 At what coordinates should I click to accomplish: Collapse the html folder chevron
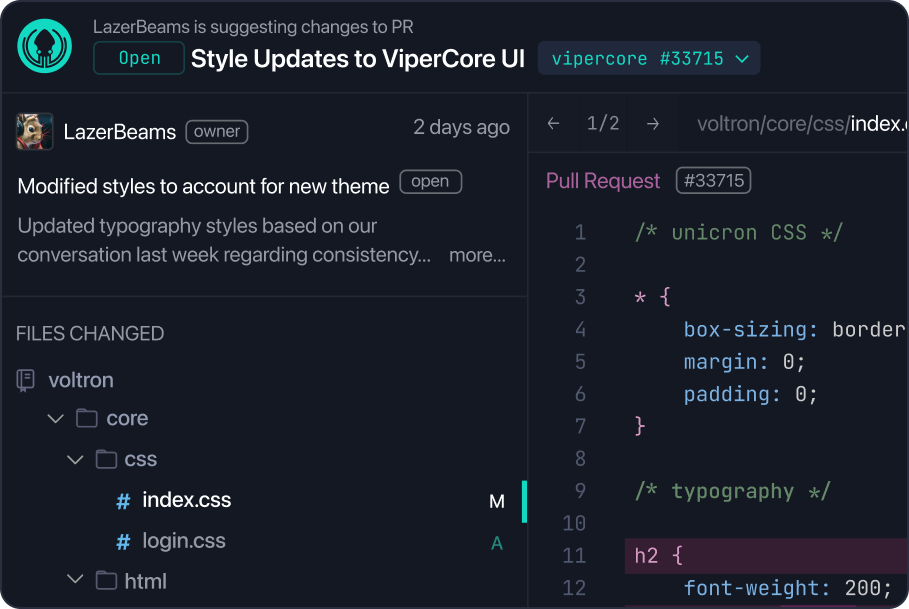tap(75, 579)
